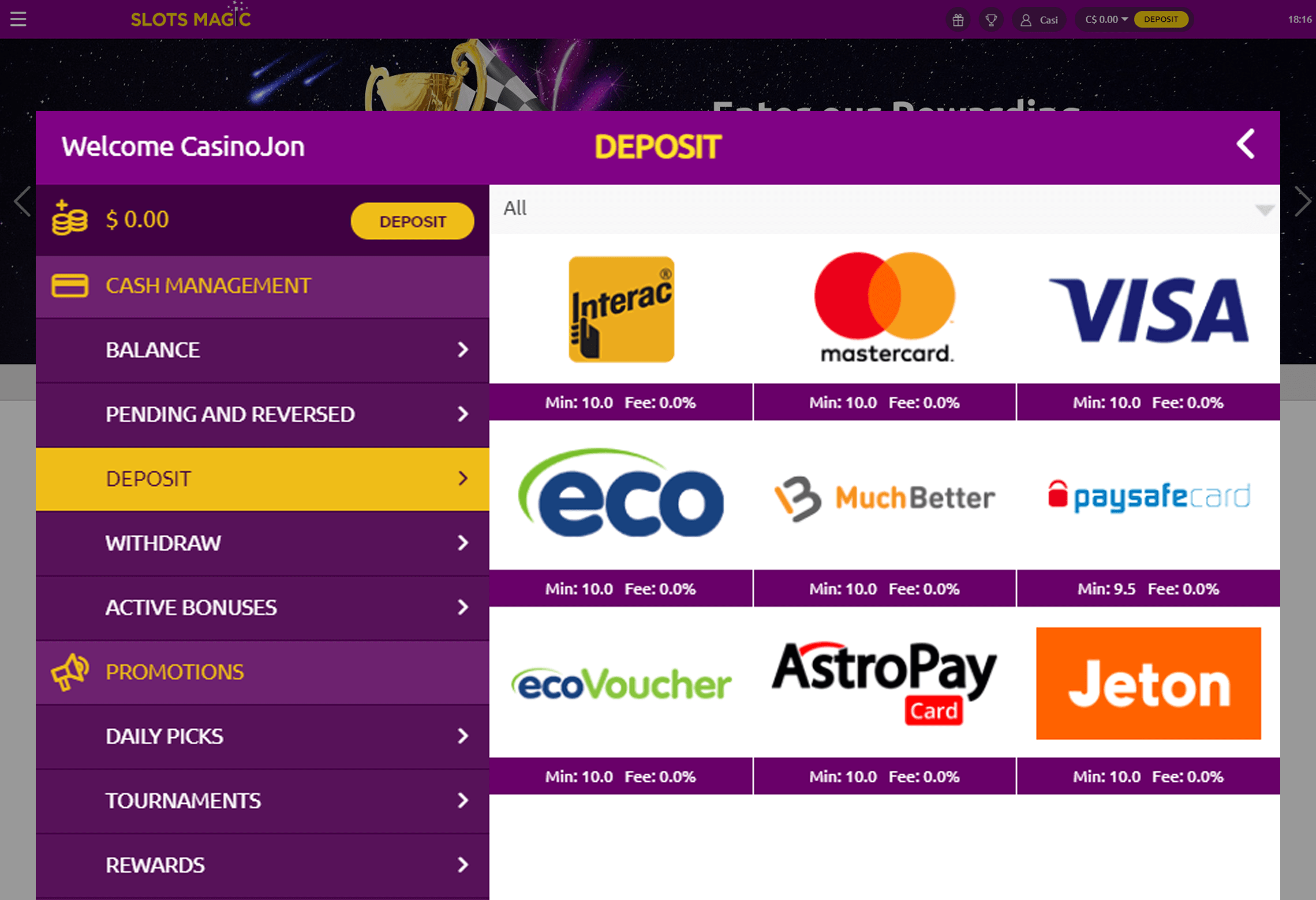The image size is (1316, 900).
Task: Choose the Mastercard payment logo
Action: pos(884,308)
